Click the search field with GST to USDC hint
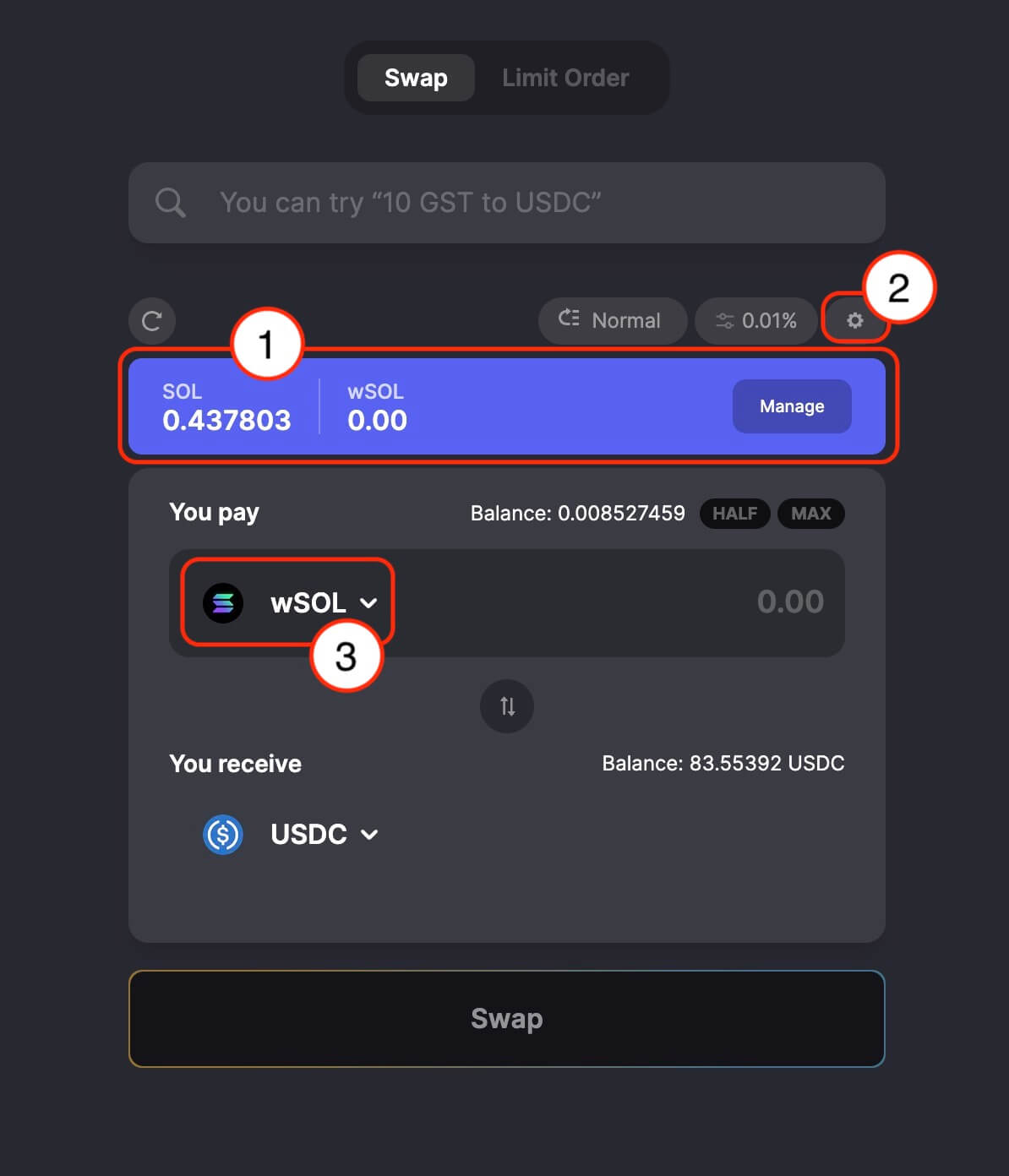The width and height of the screenshot is (1009, 1176). [507, 203]
